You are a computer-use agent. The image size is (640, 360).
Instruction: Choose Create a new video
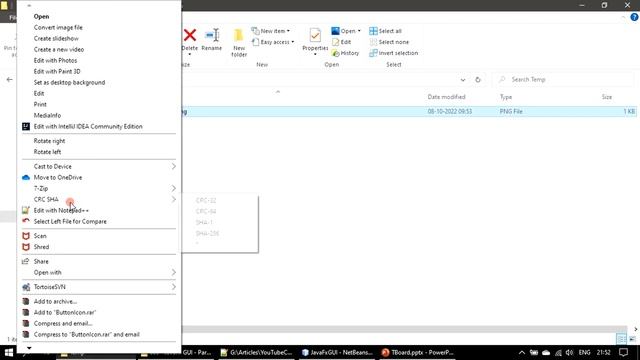pos(99,50)
